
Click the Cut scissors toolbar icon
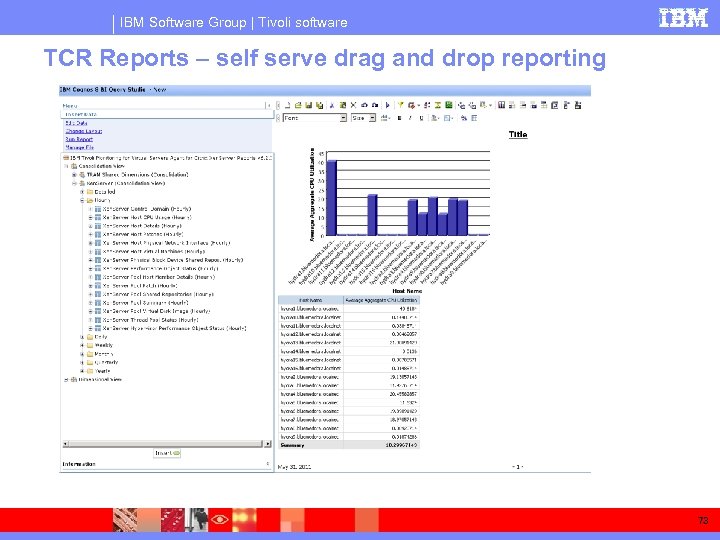pos(332,105)
